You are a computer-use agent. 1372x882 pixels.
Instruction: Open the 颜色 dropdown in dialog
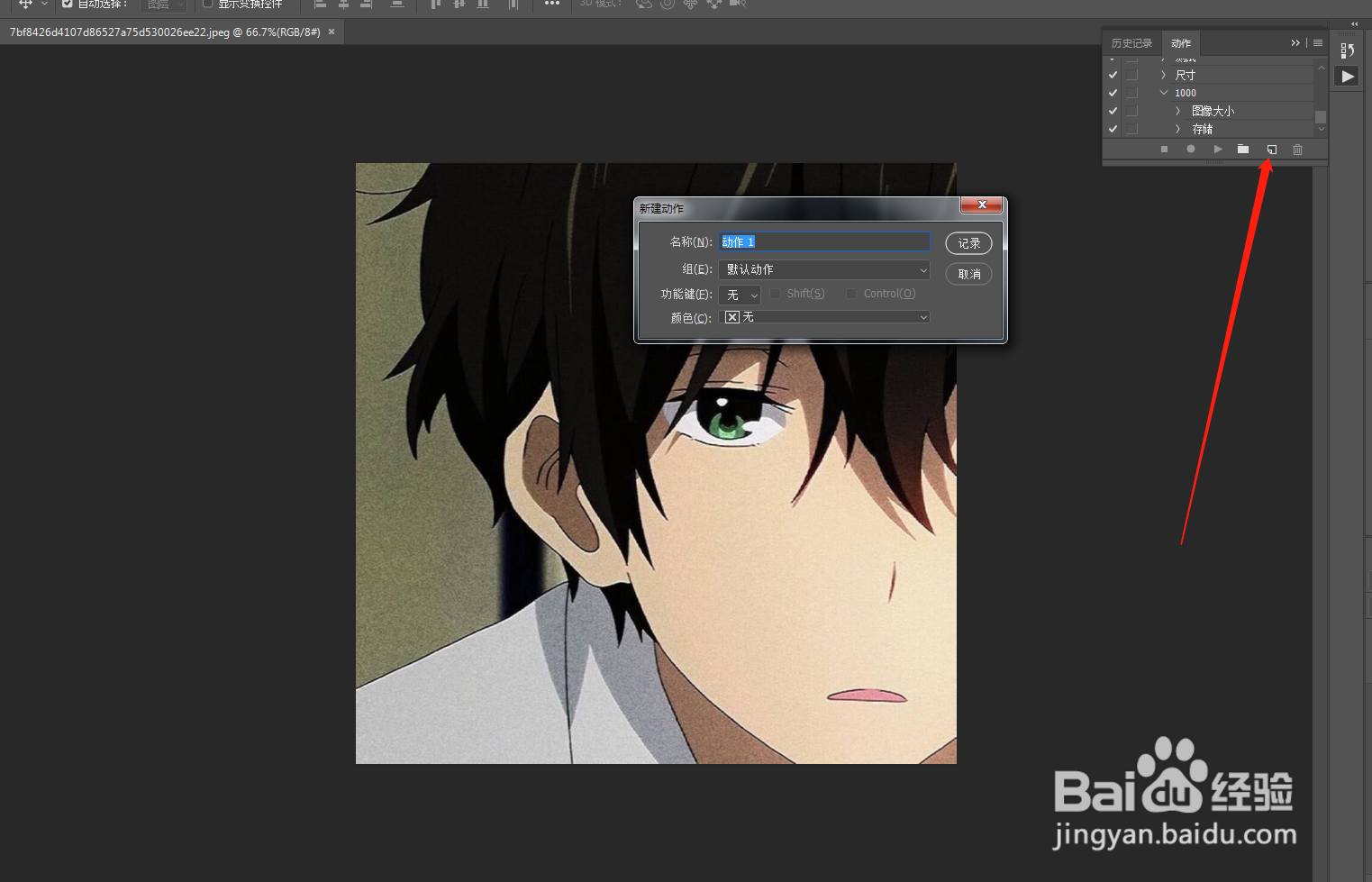point(824,317)
